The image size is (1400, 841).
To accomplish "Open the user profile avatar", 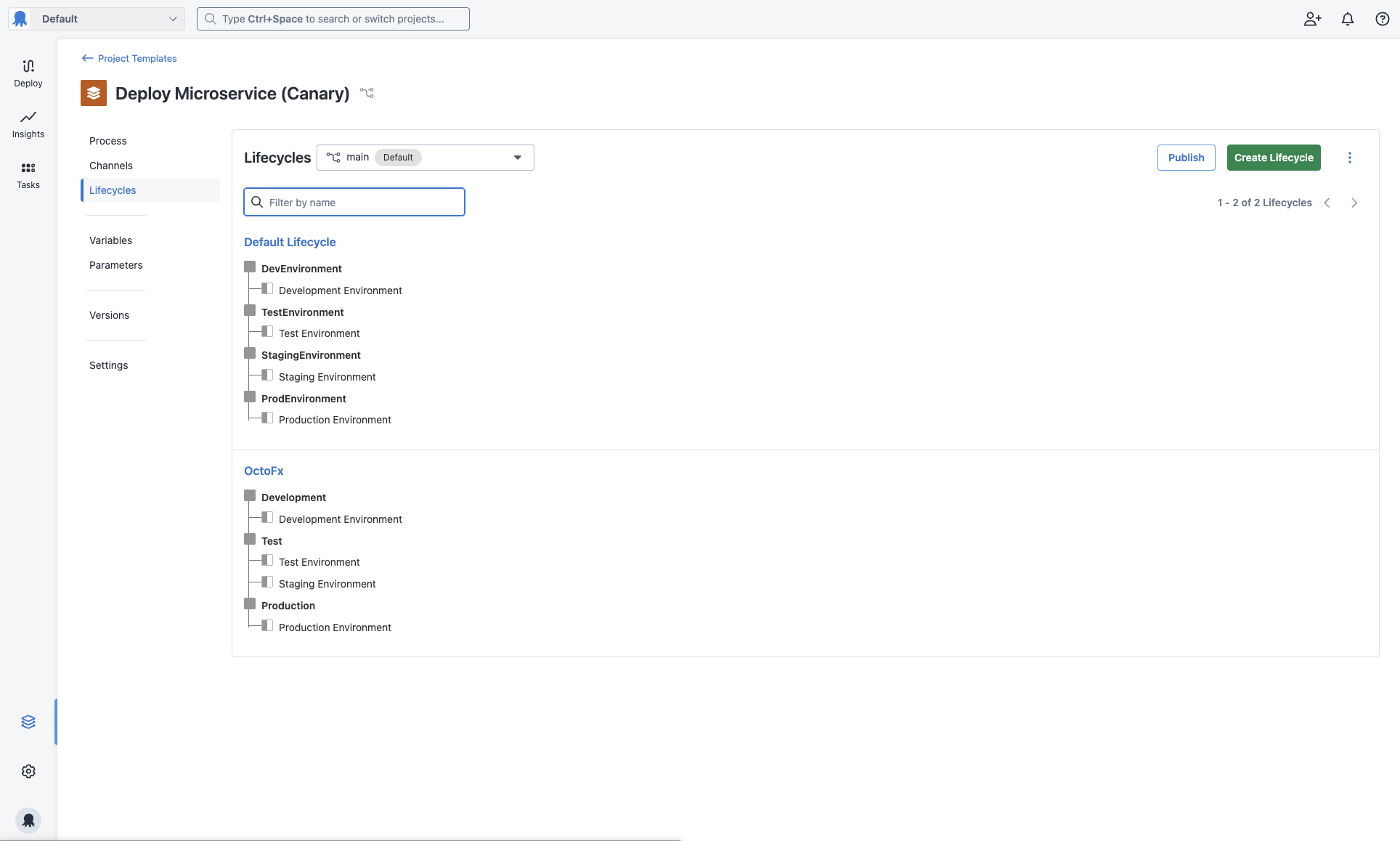I will (28, 821).
